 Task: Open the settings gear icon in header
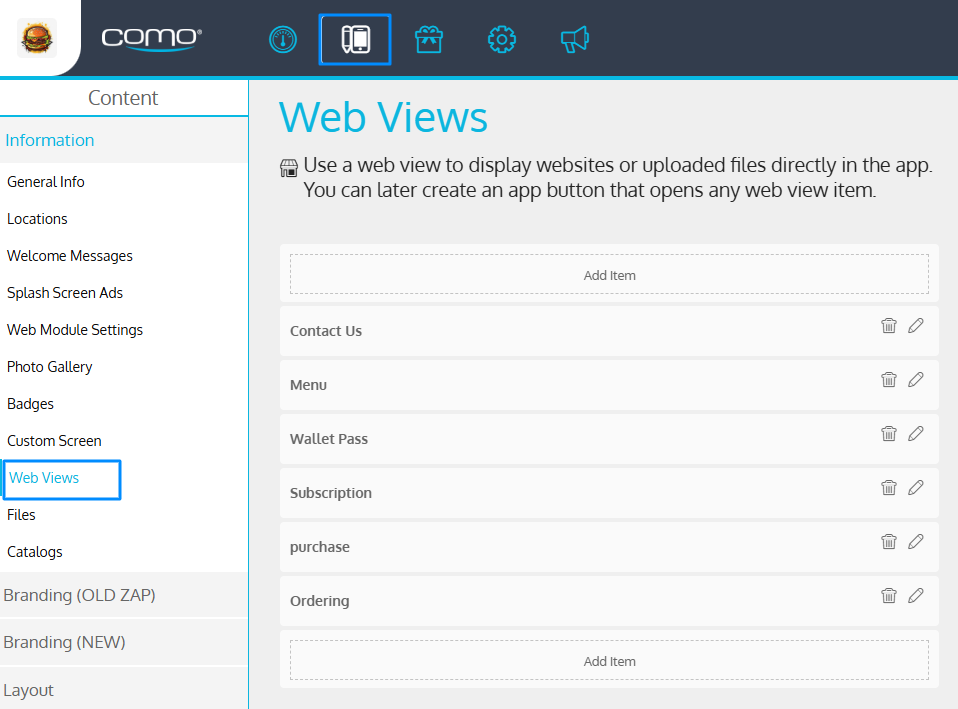(x=501, y=40)
